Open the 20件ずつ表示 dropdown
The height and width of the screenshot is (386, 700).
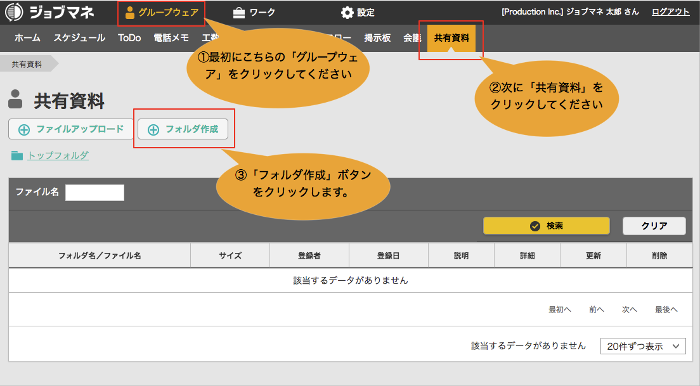tap(642, 346)
